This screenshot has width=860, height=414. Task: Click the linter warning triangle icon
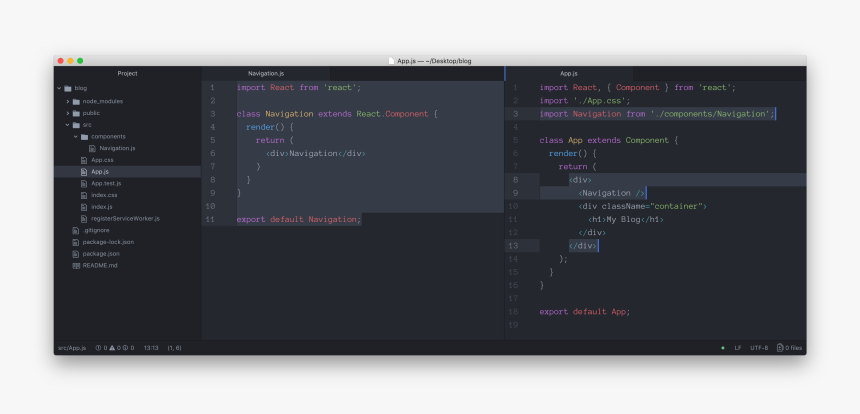[x=112, y=348]
